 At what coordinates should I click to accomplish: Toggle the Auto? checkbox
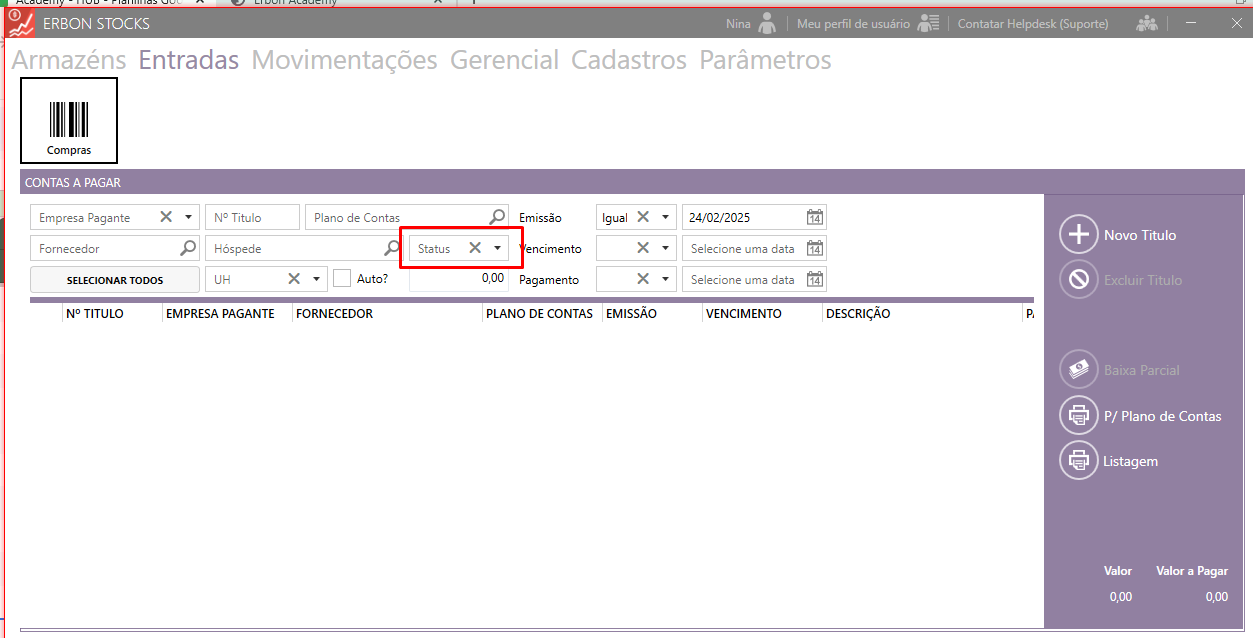click(x=342, y=279)
